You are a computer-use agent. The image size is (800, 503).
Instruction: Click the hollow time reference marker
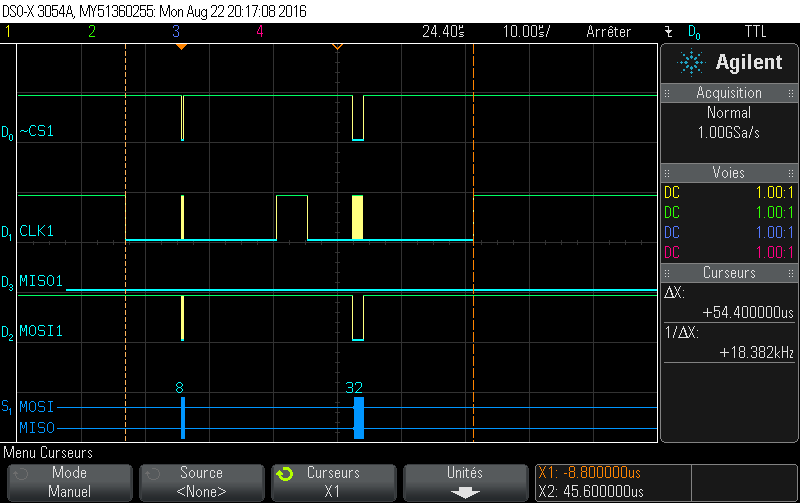[337, 47]
